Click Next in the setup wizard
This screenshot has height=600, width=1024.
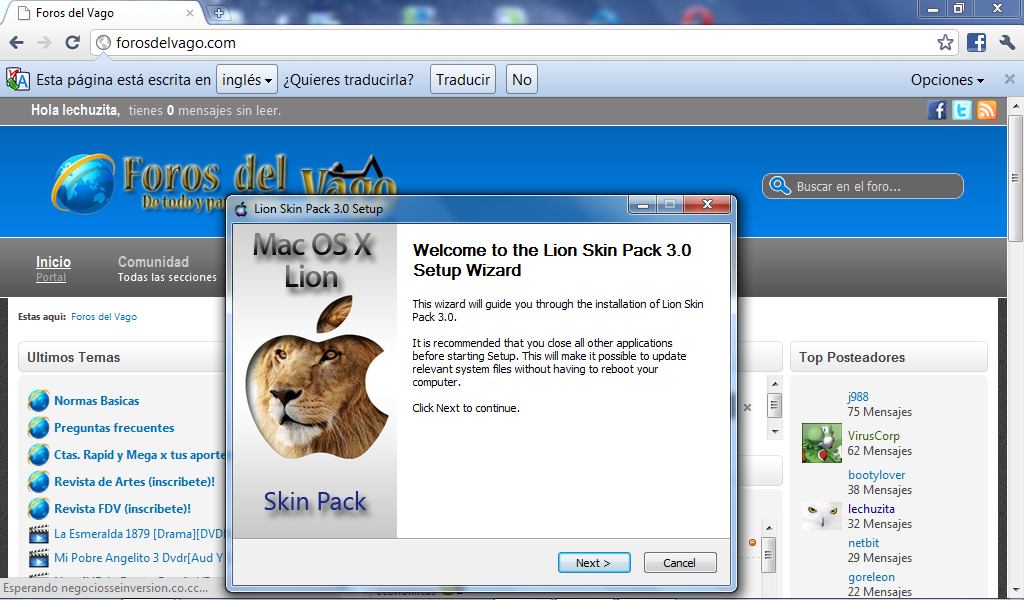click(594, 563)
